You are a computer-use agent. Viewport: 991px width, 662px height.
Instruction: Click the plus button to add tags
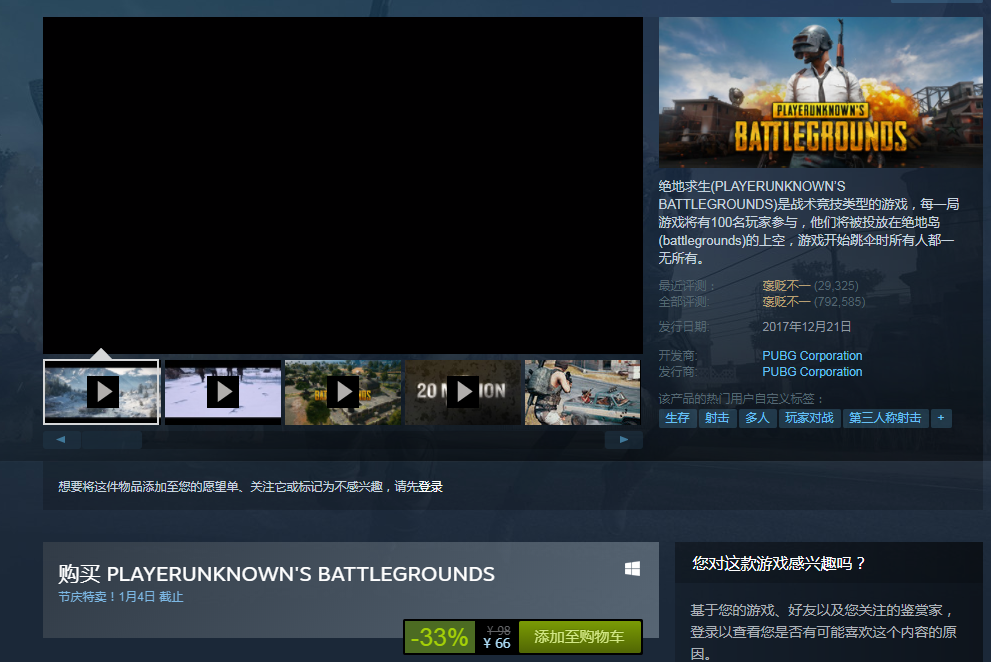coord(941,418)
